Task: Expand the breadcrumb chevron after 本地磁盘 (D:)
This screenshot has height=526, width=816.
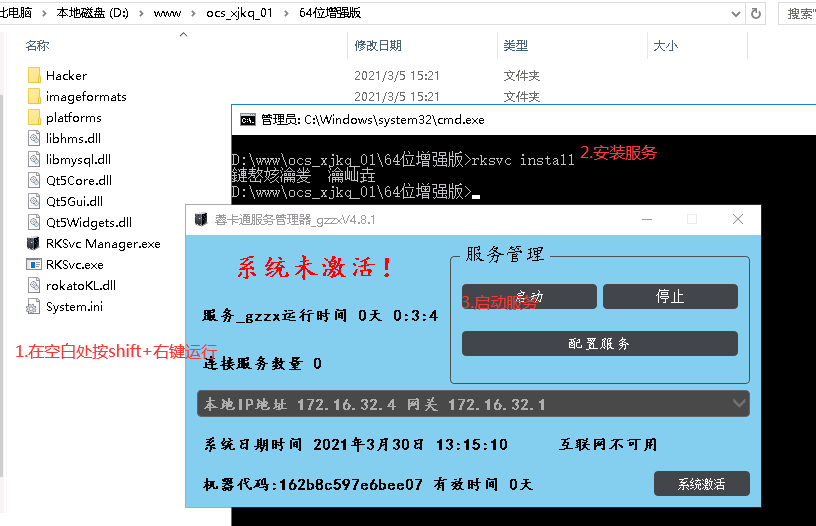Action: (x=141, y=14)
